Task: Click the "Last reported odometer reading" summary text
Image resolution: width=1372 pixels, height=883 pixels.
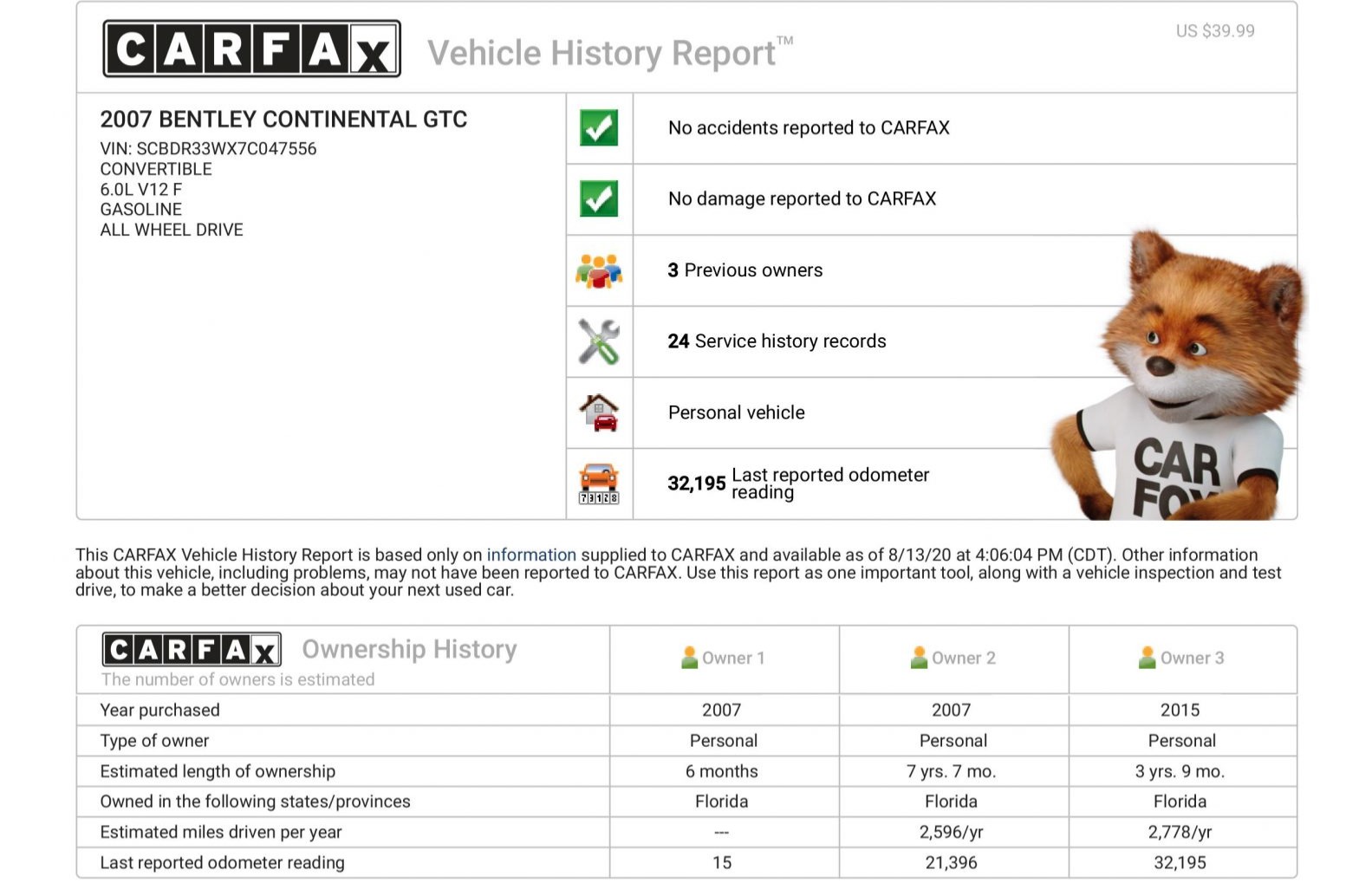Action: pyautogui.click(x=830, y=484)
